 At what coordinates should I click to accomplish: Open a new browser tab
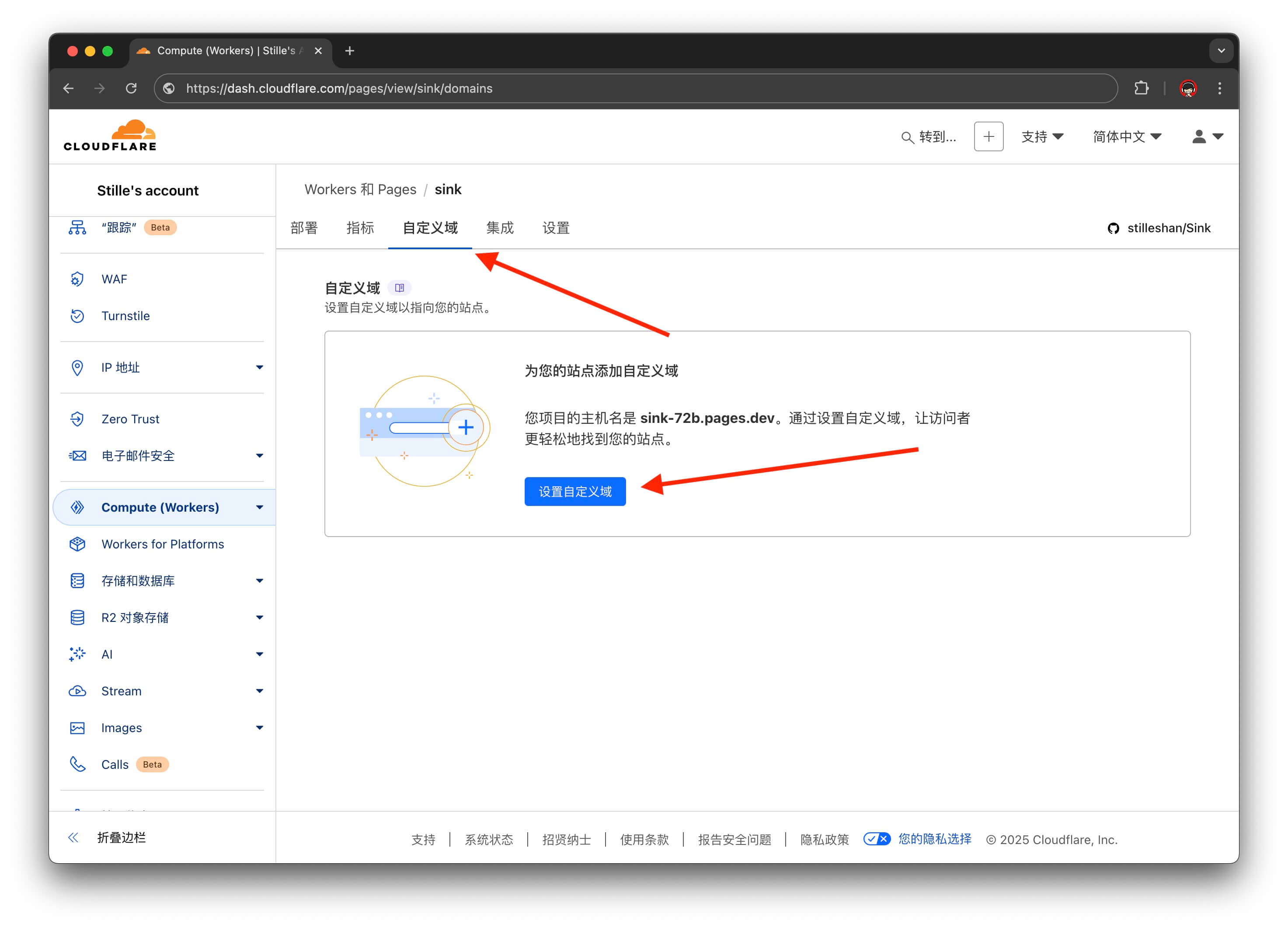coord(350,51)
